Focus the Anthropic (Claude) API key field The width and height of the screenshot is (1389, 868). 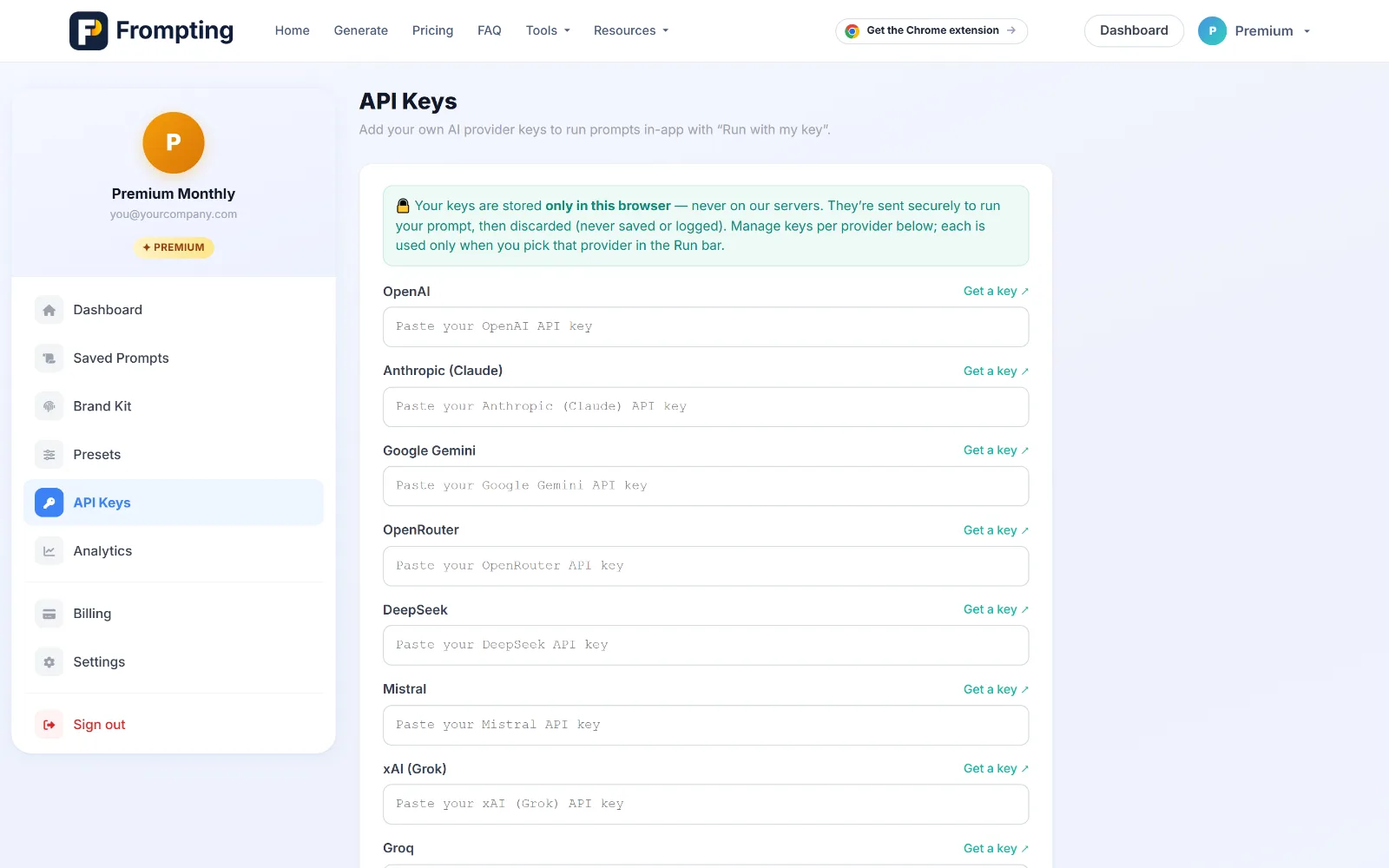click(706, 407)
